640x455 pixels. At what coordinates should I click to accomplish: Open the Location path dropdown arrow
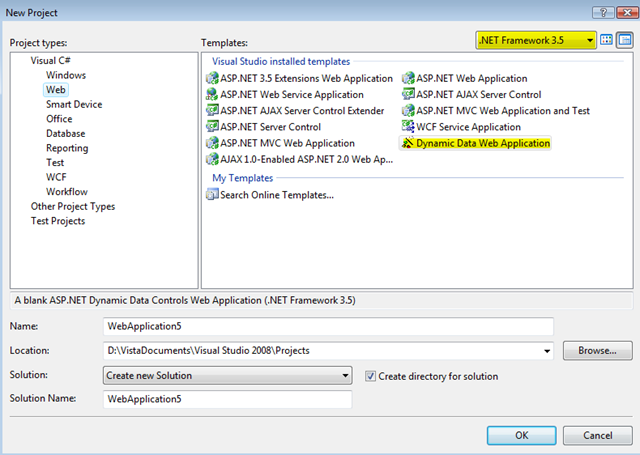[x=547, y=351]
